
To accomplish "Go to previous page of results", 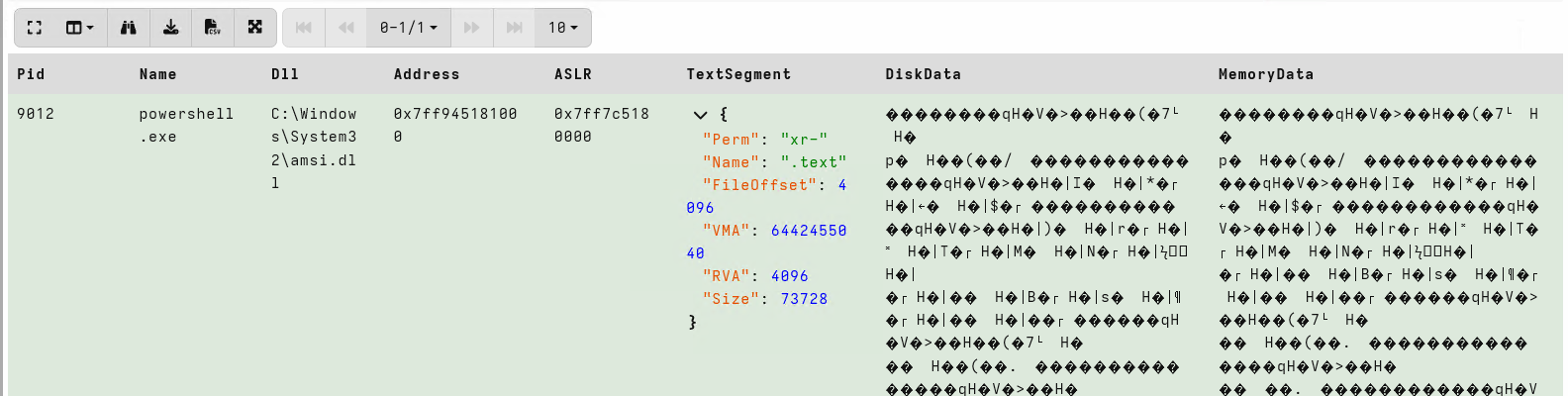I will [345, 28].
